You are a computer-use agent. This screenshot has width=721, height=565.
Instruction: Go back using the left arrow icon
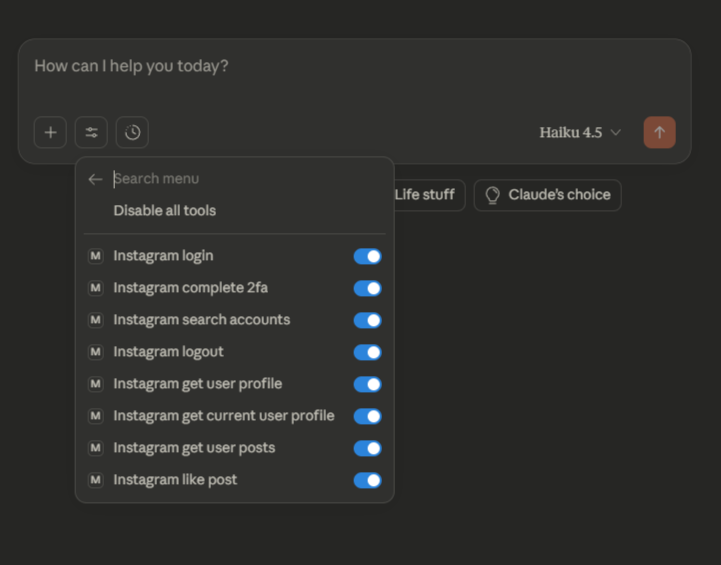95,179
